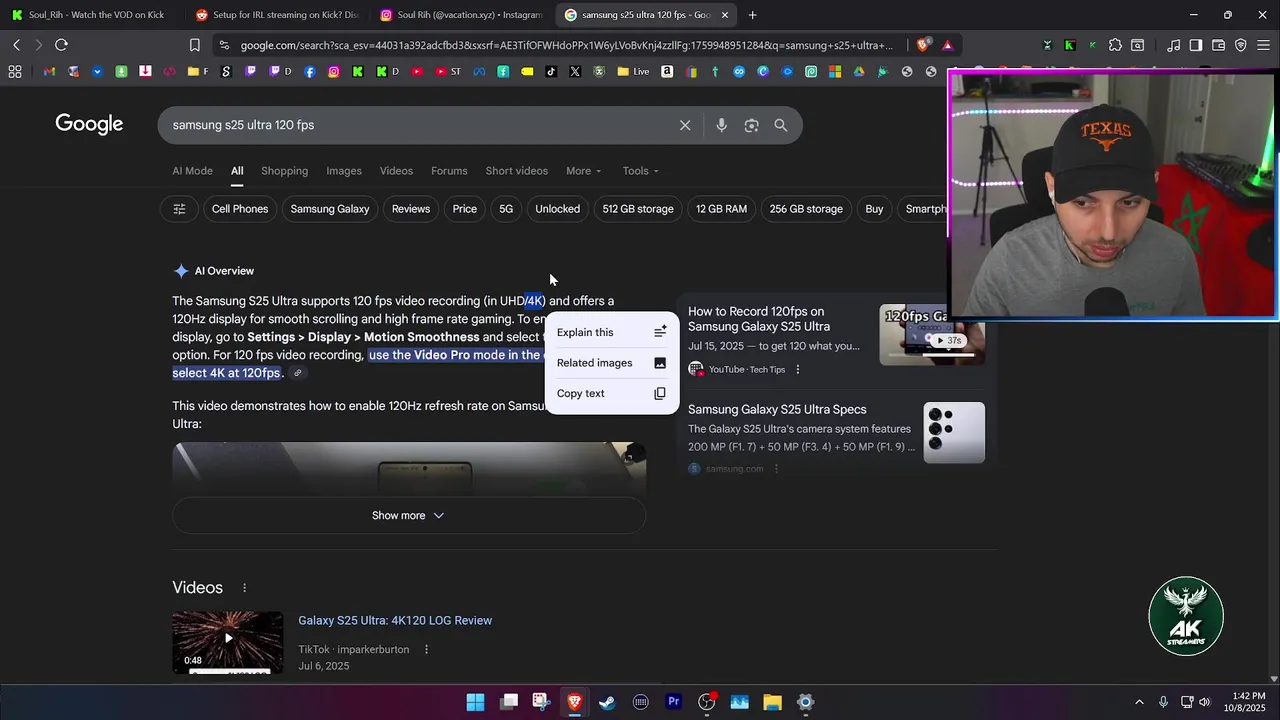Switch to Short videos tab
The image size is (1280, 720).
517,171
